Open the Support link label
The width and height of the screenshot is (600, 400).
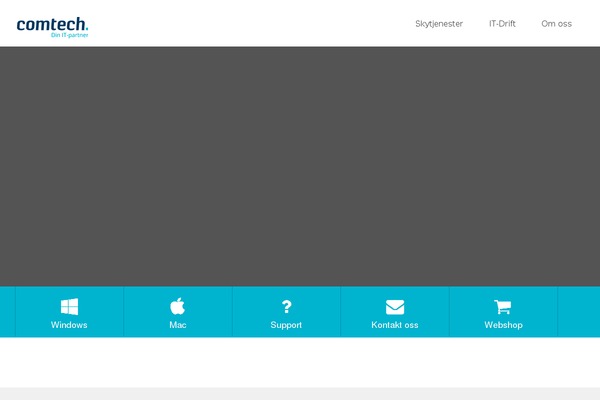coord(286,325)
